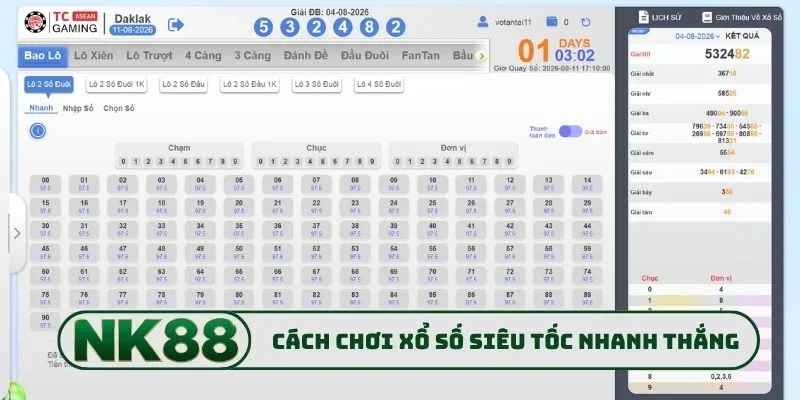The height and width of the screenshot is (400, 800).
Task: Click the user profile icon next to votantai11
Action: click(483, 22)
